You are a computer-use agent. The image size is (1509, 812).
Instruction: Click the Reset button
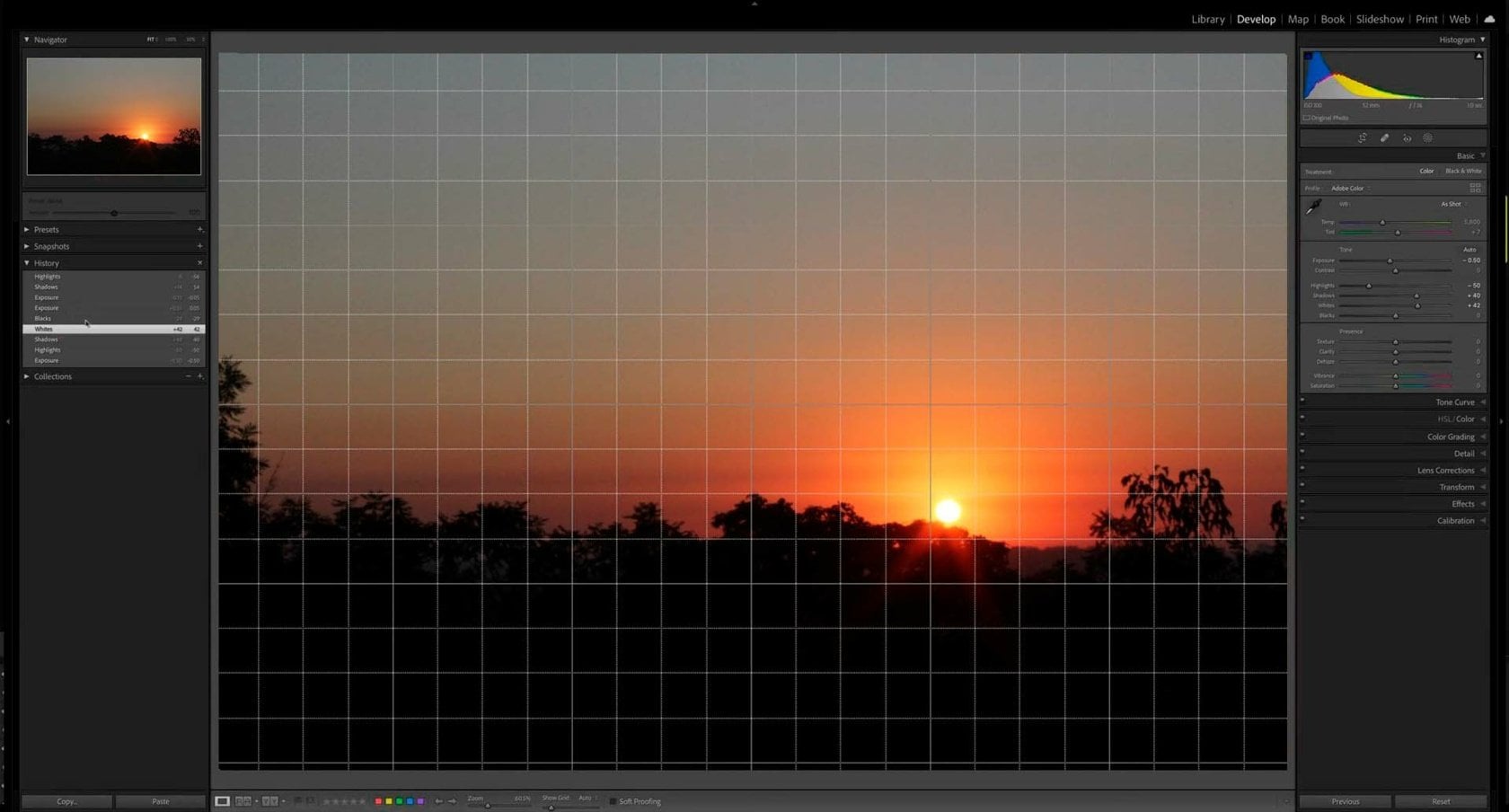pyautogui.click(x=1439, y=801)
